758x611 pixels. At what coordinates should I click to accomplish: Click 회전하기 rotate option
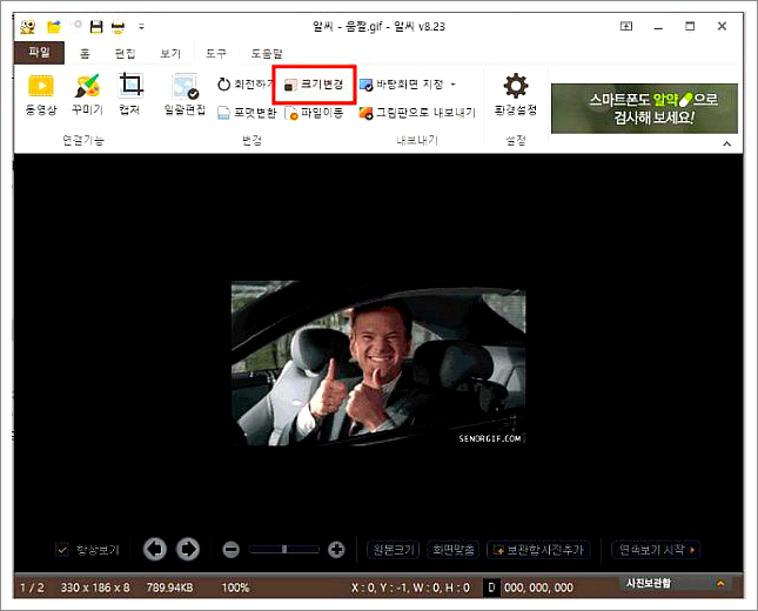(245, 84)
